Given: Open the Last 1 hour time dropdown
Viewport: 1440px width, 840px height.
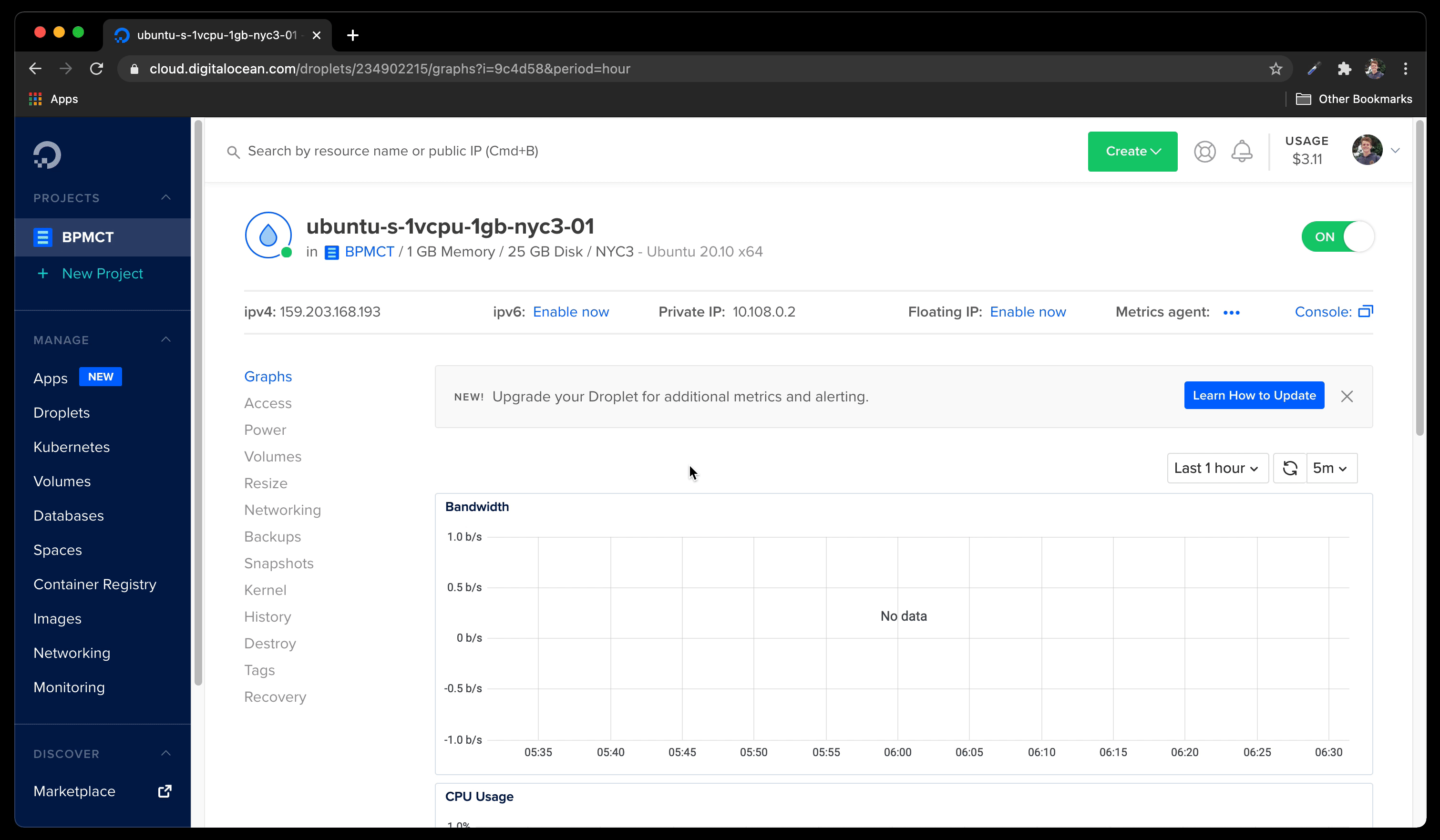Looking at the screenshot, I should point(1217,467).
